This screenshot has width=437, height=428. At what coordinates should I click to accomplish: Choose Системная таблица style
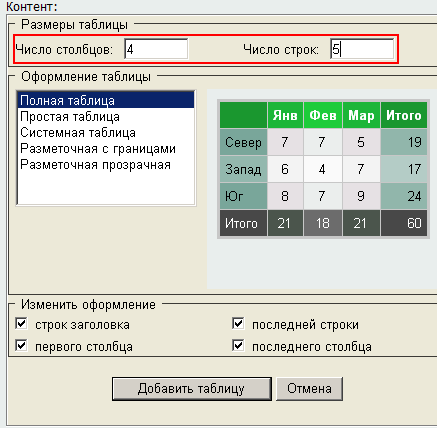[106, 133]
